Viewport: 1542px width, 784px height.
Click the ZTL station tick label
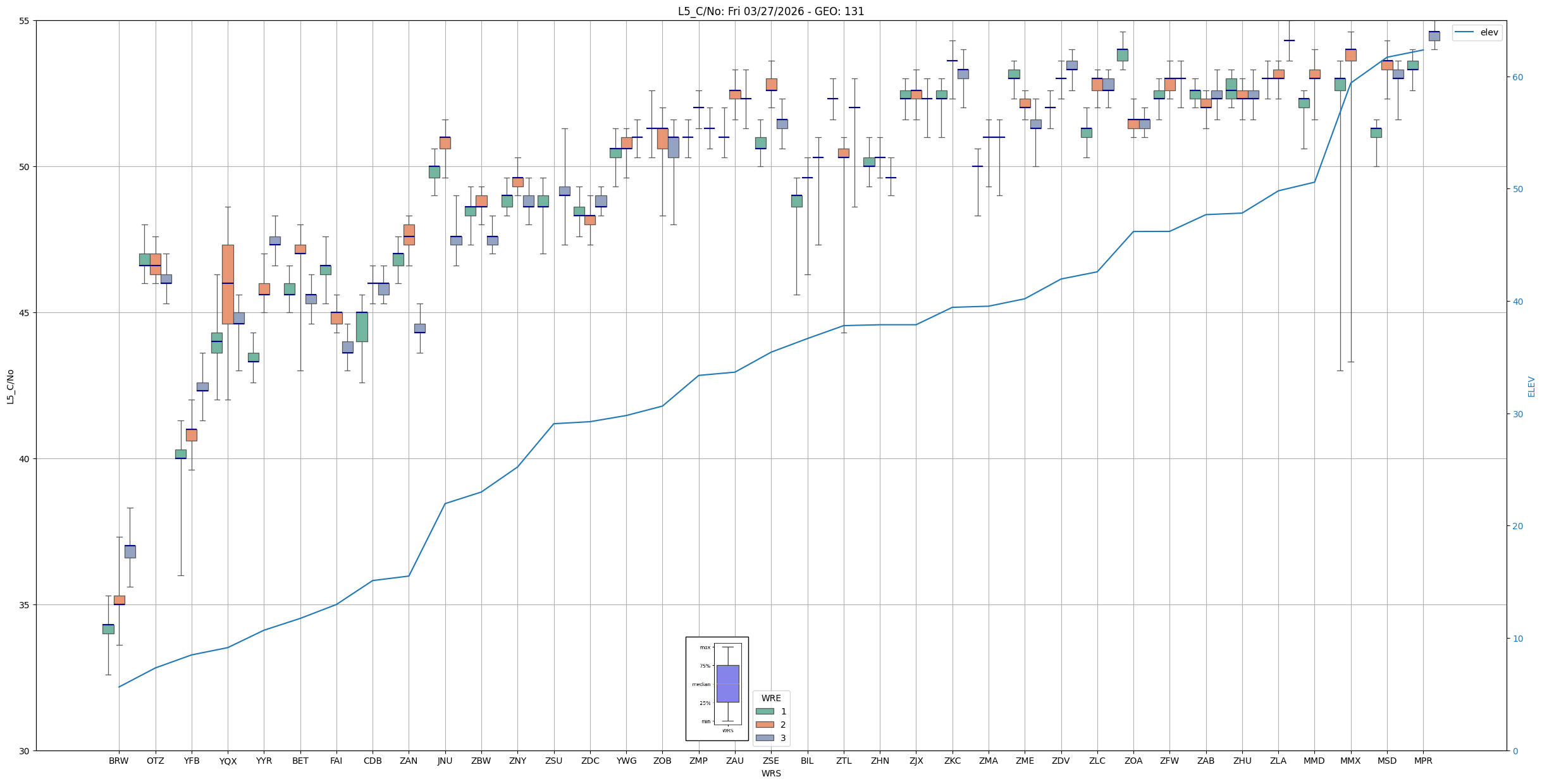click(x=844, y=761)
